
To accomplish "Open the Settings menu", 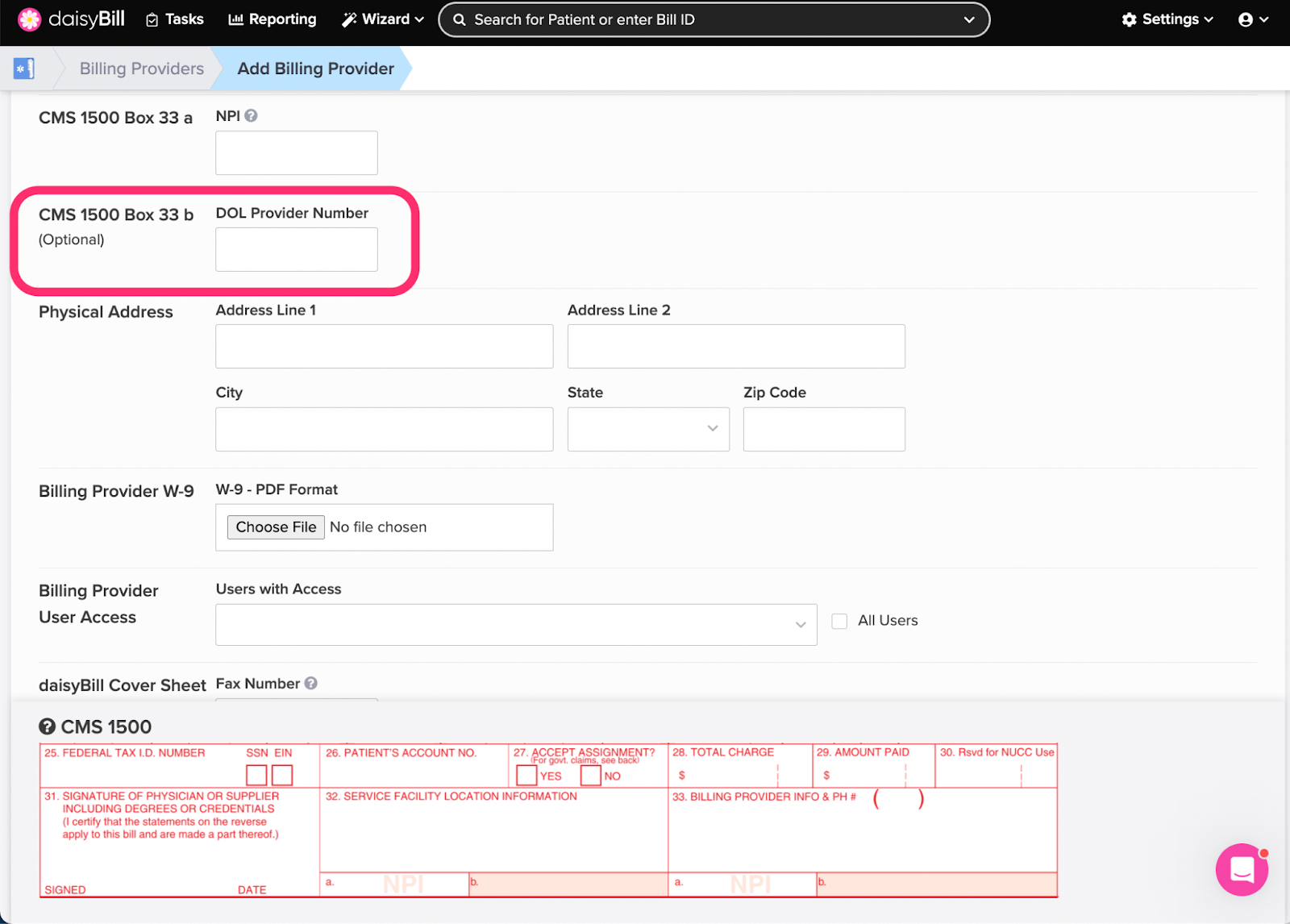I will (x=1167, y=19).
